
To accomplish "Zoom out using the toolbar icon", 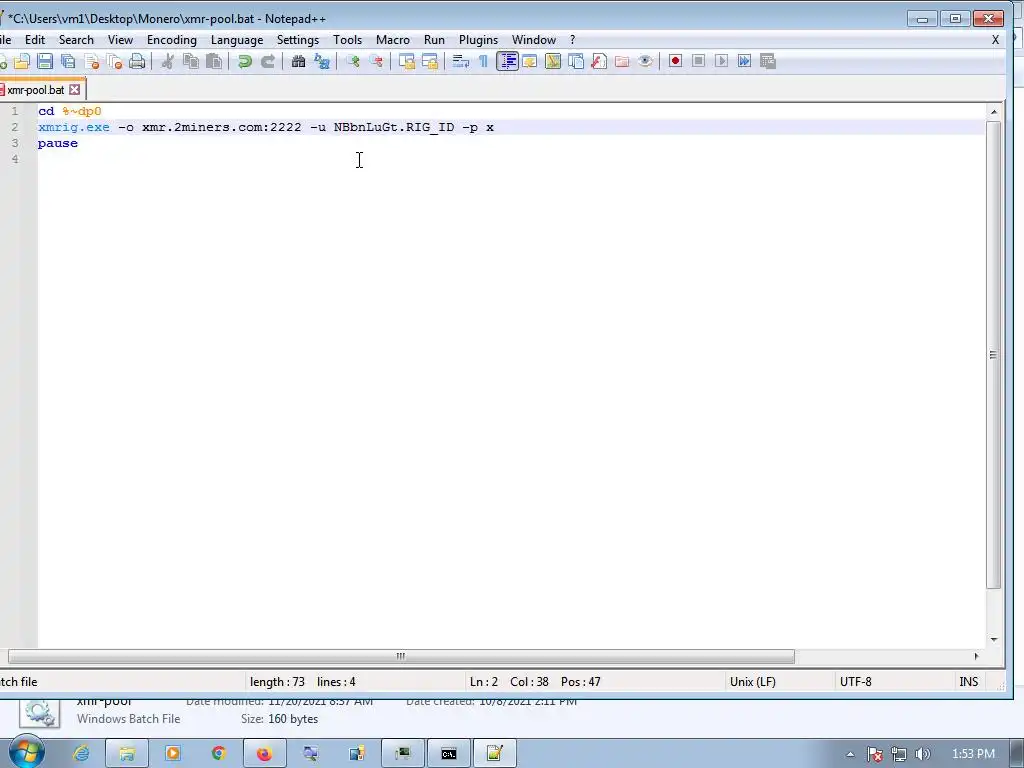I will (376, 61).
